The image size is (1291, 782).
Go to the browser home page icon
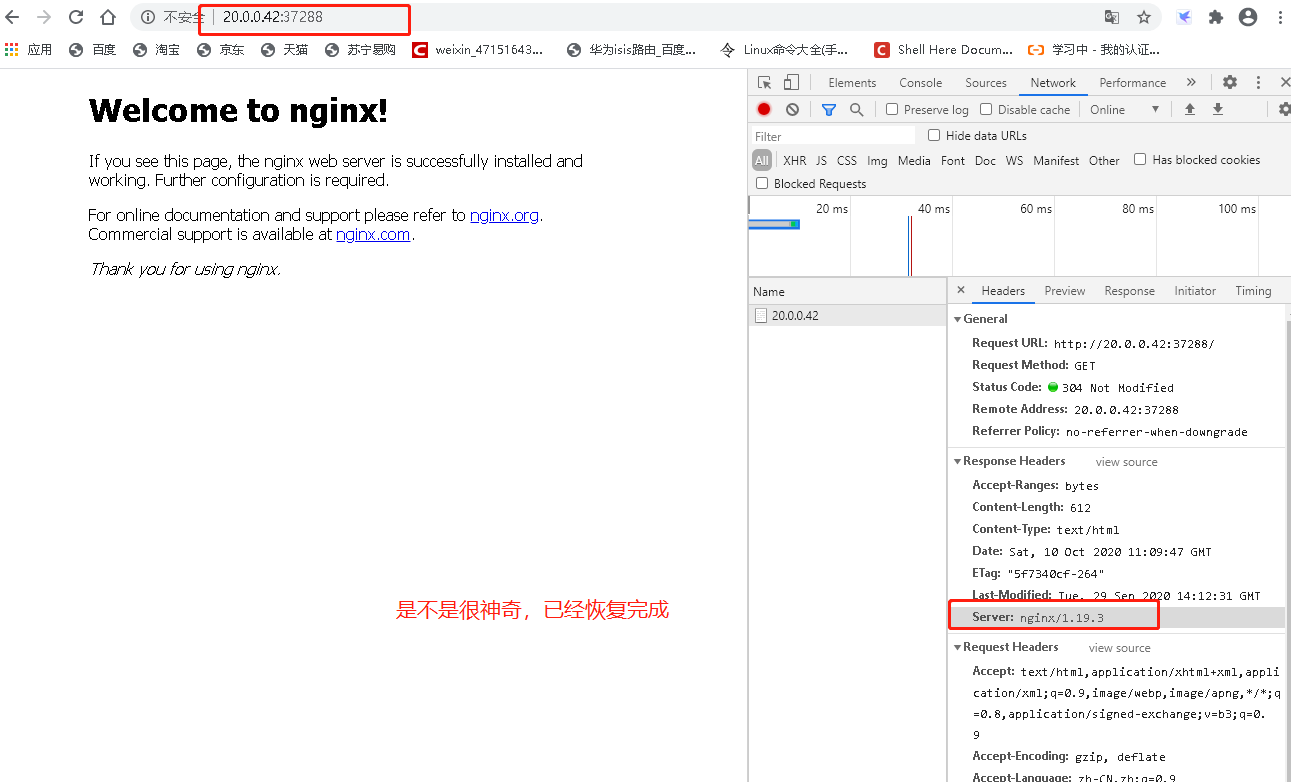click(108, 17)
